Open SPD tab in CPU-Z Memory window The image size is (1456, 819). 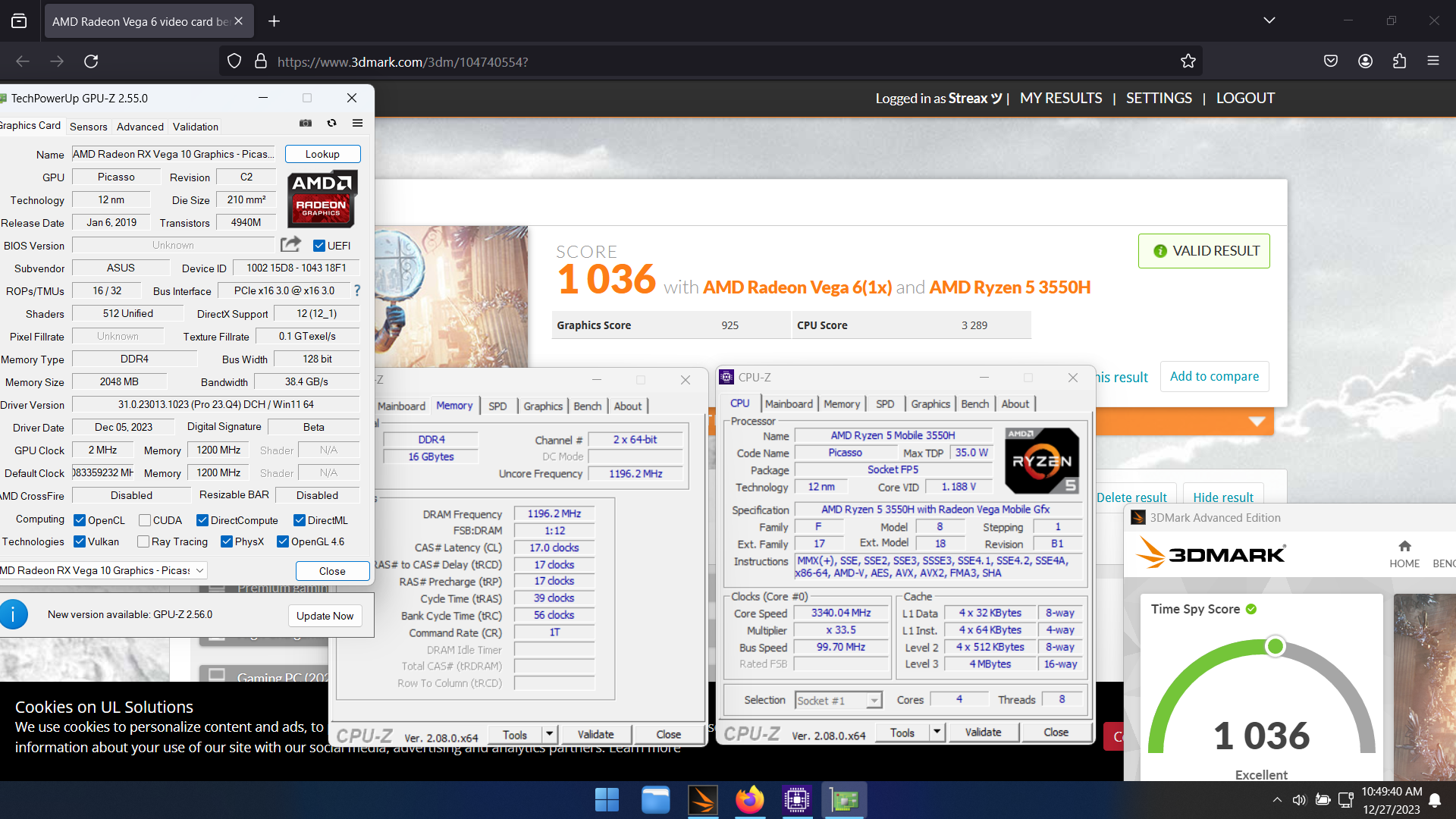[x=497, y=406]
